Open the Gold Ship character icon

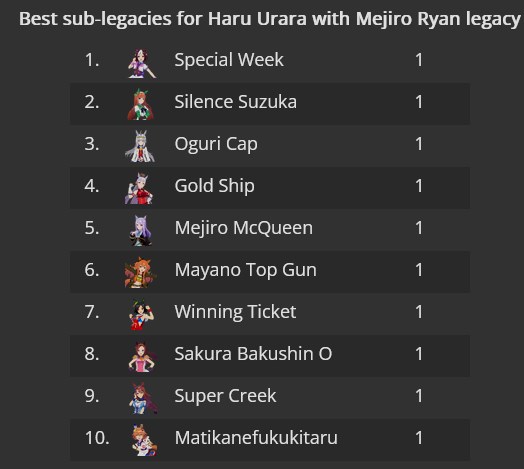coord(140,189)
